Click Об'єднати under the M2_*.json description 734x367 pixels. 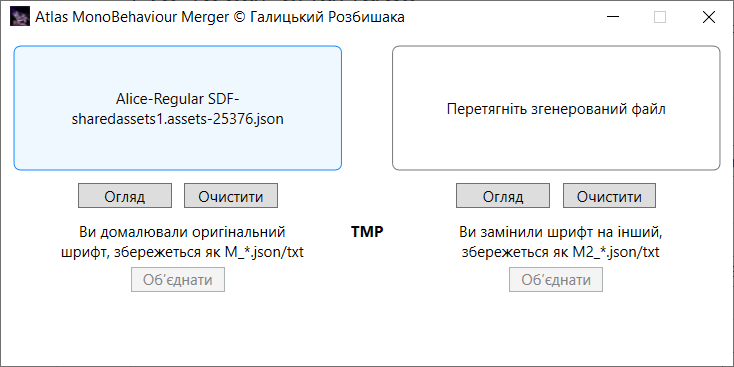(x=556, y=280)
